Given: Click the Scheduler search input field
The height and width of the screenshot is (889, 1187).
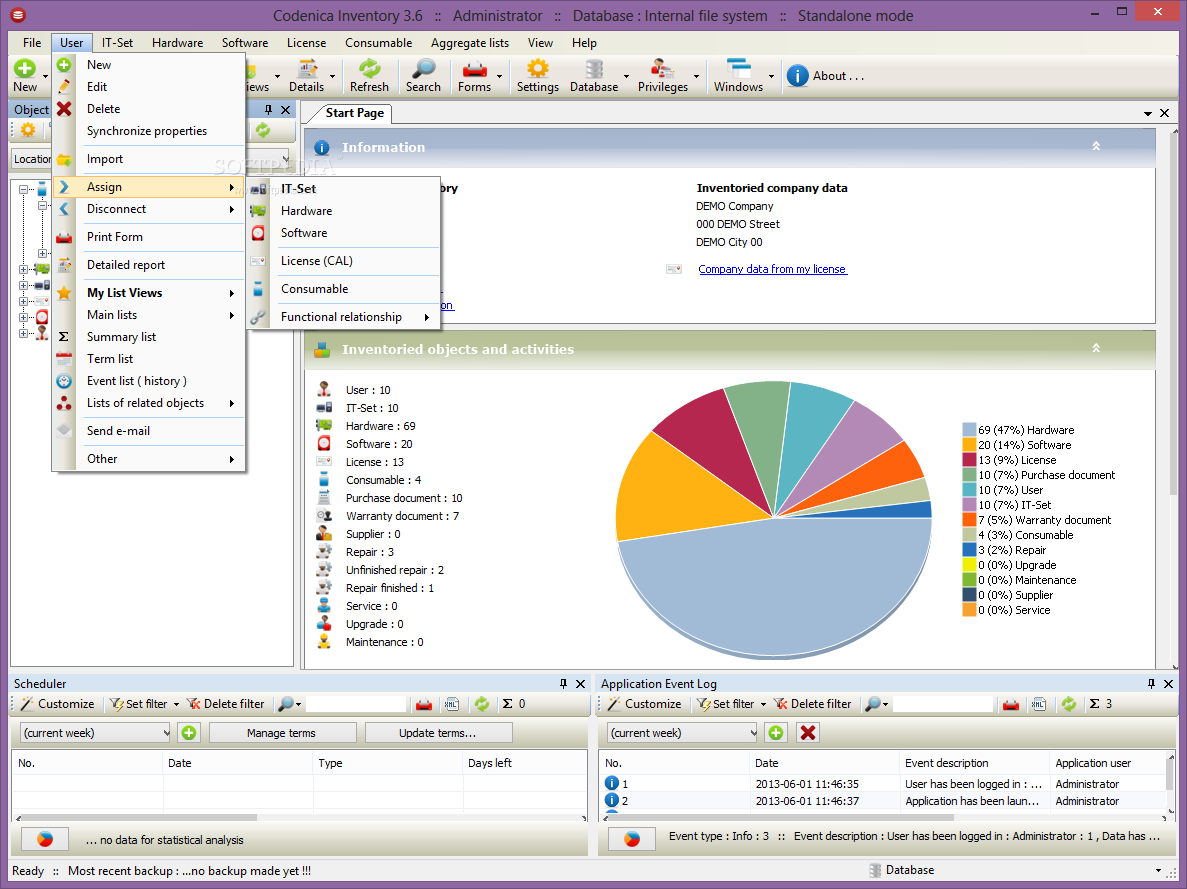Looking at the screenshot, I should coord(357,704).
